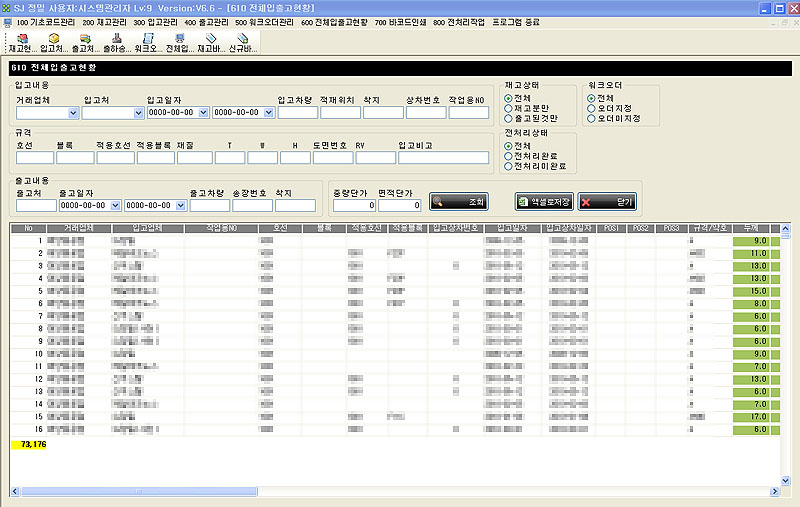Click the 재고바 barcode toolbar icon
The height and width of the screenshot is (507, 800).
point(210,42)
